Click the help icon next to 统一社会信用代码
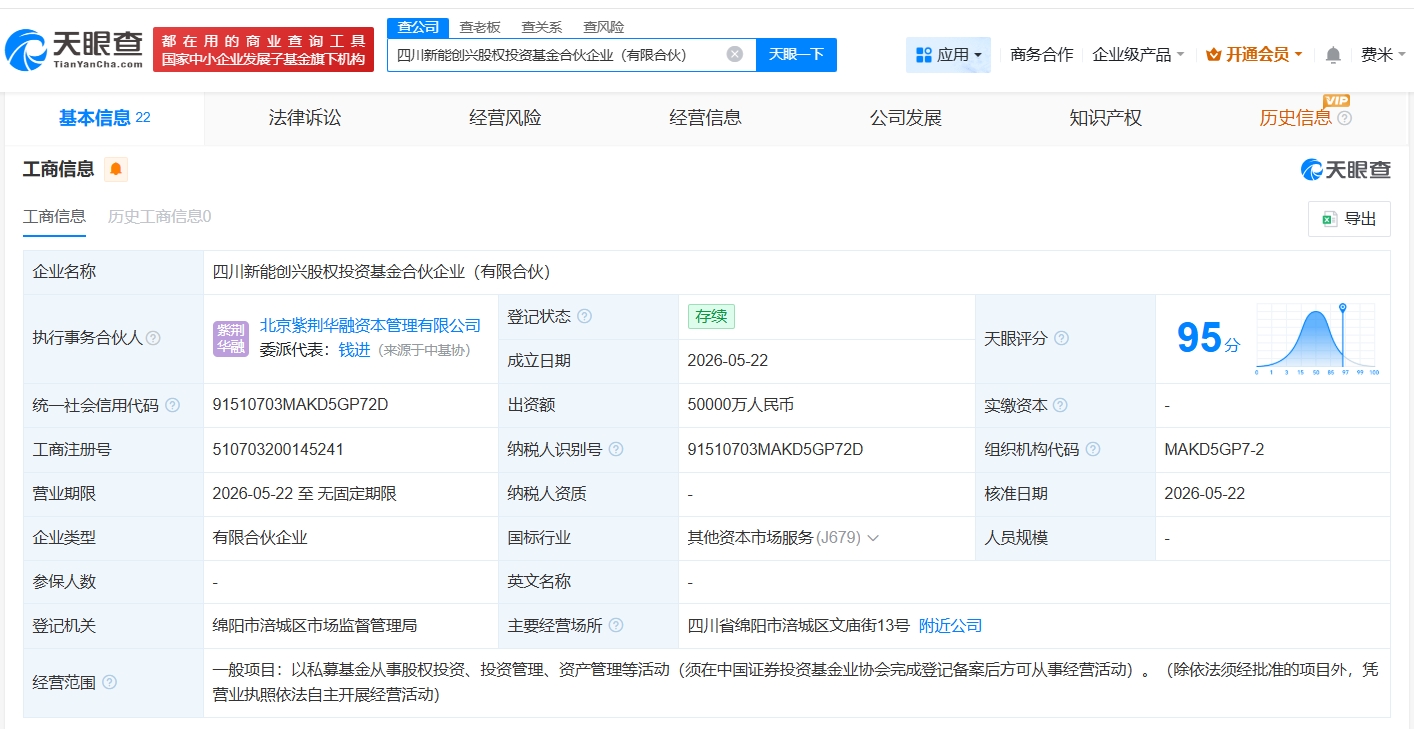 (x=172, y=405)
